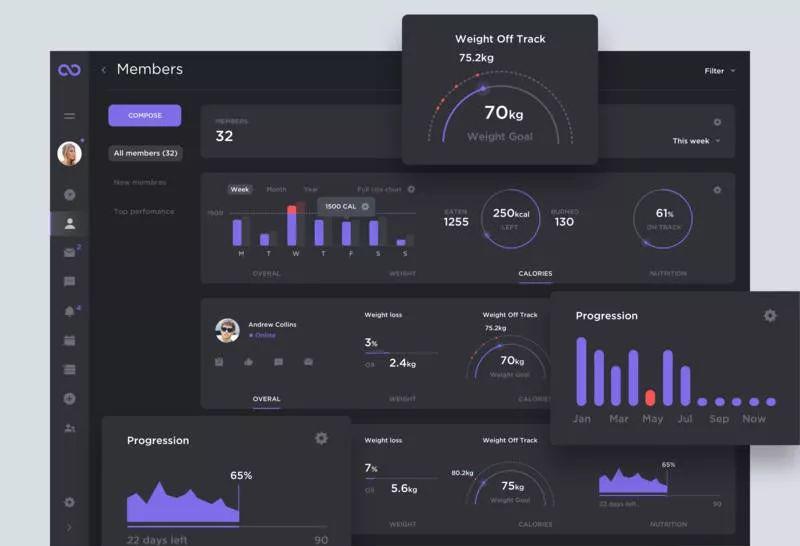Switch the calorie chart to Week
800x546 pixels.
[240, 189]
